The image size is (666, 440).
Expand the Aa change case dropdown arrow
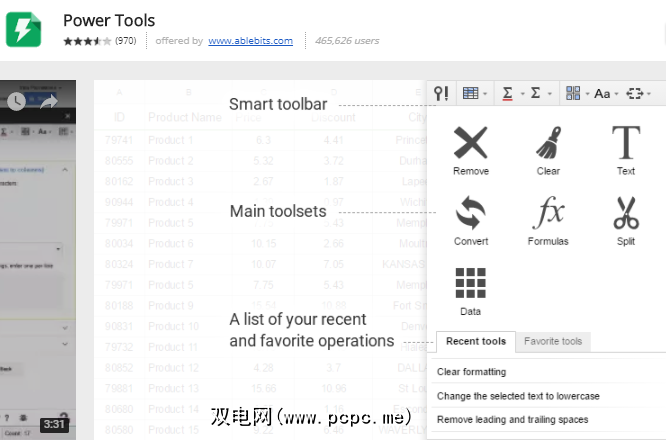616,94
